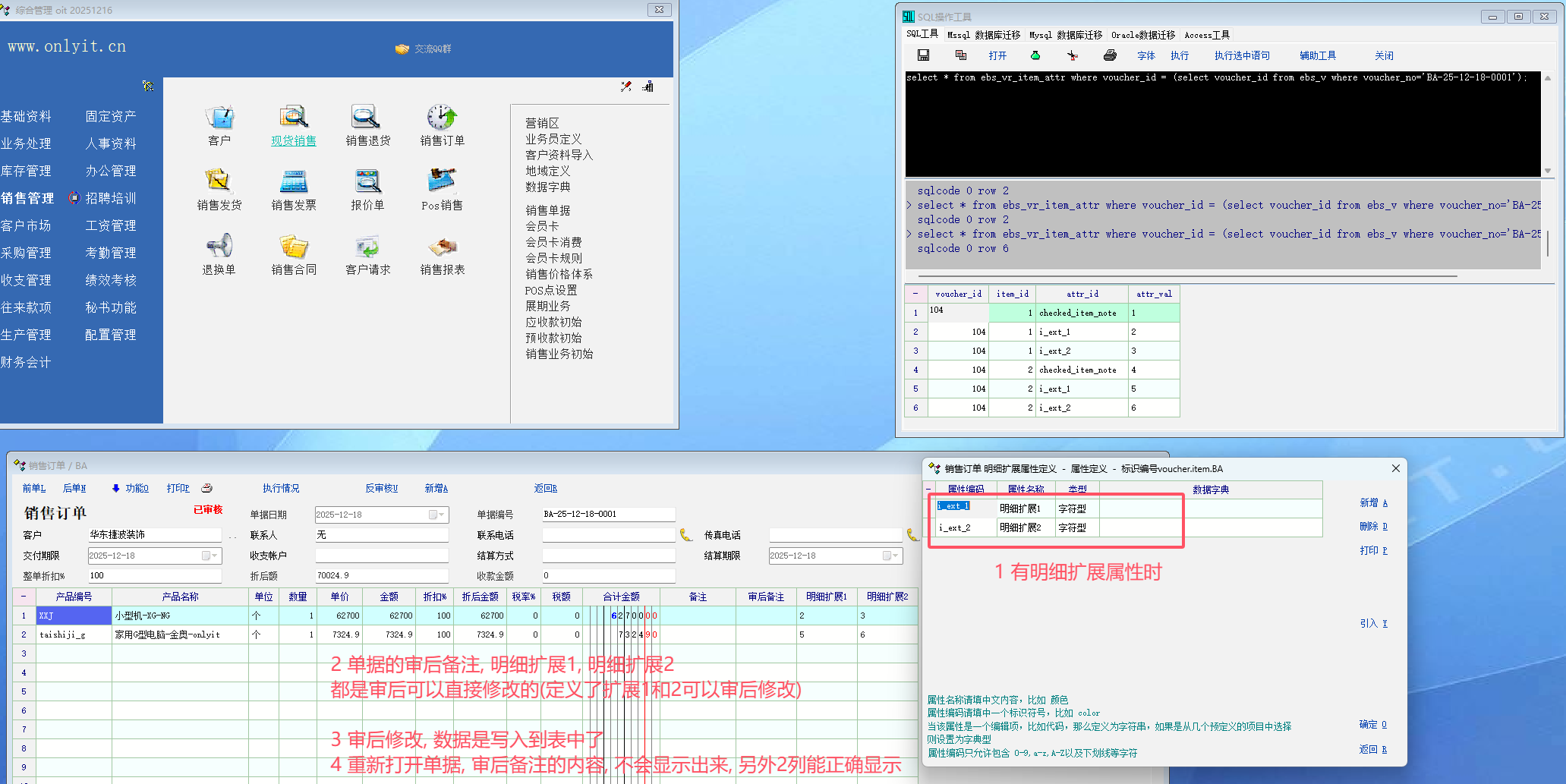Open the 销售报表 sales report icon
The image size is (1566, 784).
click(442, 247)
